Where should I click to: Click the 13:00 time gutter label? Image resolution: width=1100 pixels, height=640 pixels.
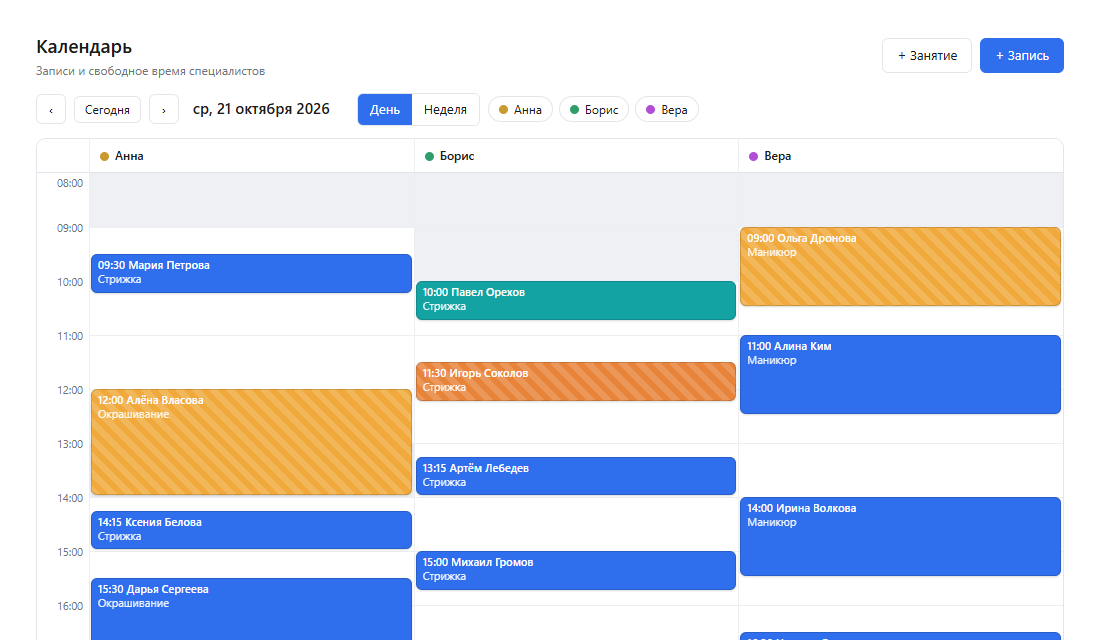coord(70,444)
